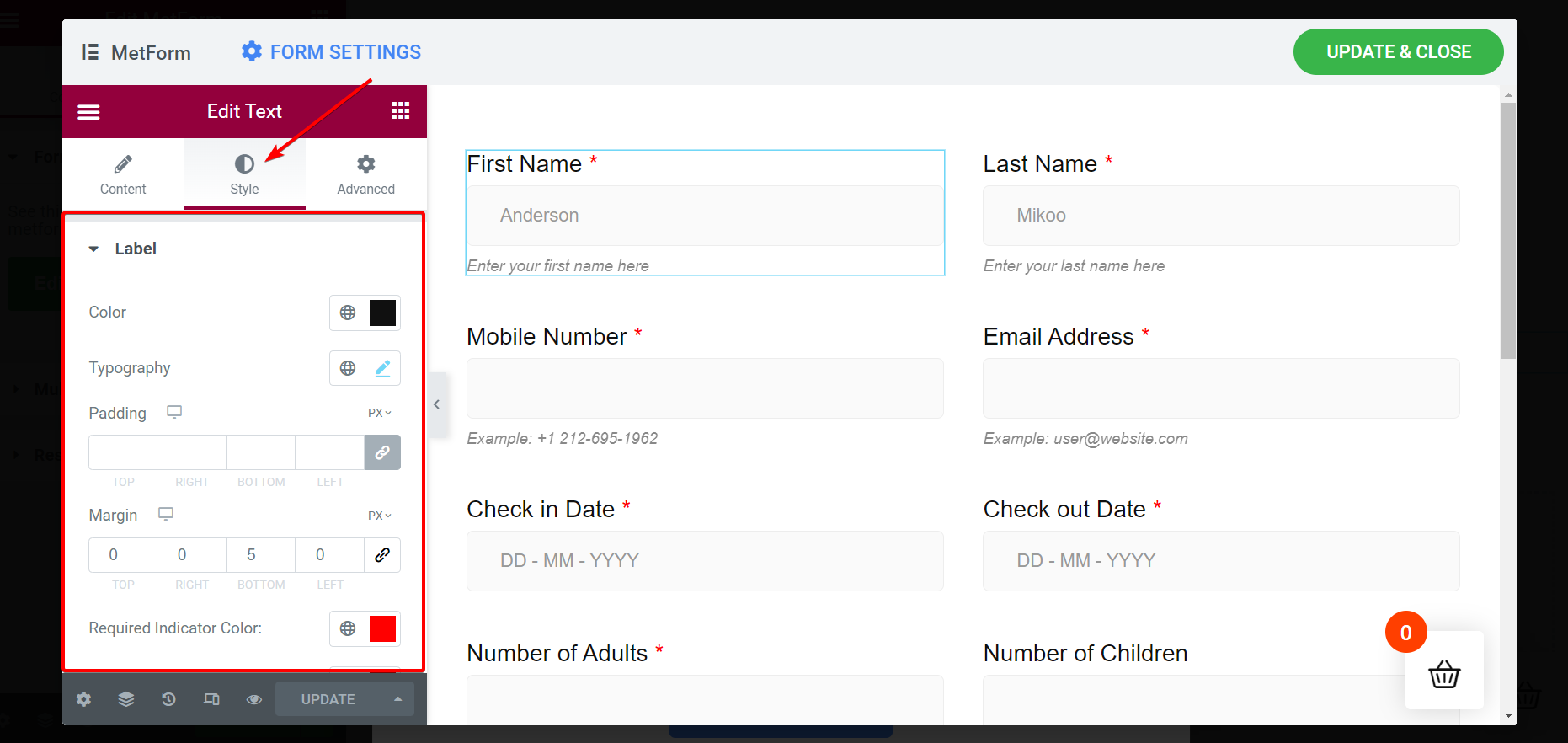Open the black label color swatch
Viewport: 1568px width, 743px height.
point(383,313)
